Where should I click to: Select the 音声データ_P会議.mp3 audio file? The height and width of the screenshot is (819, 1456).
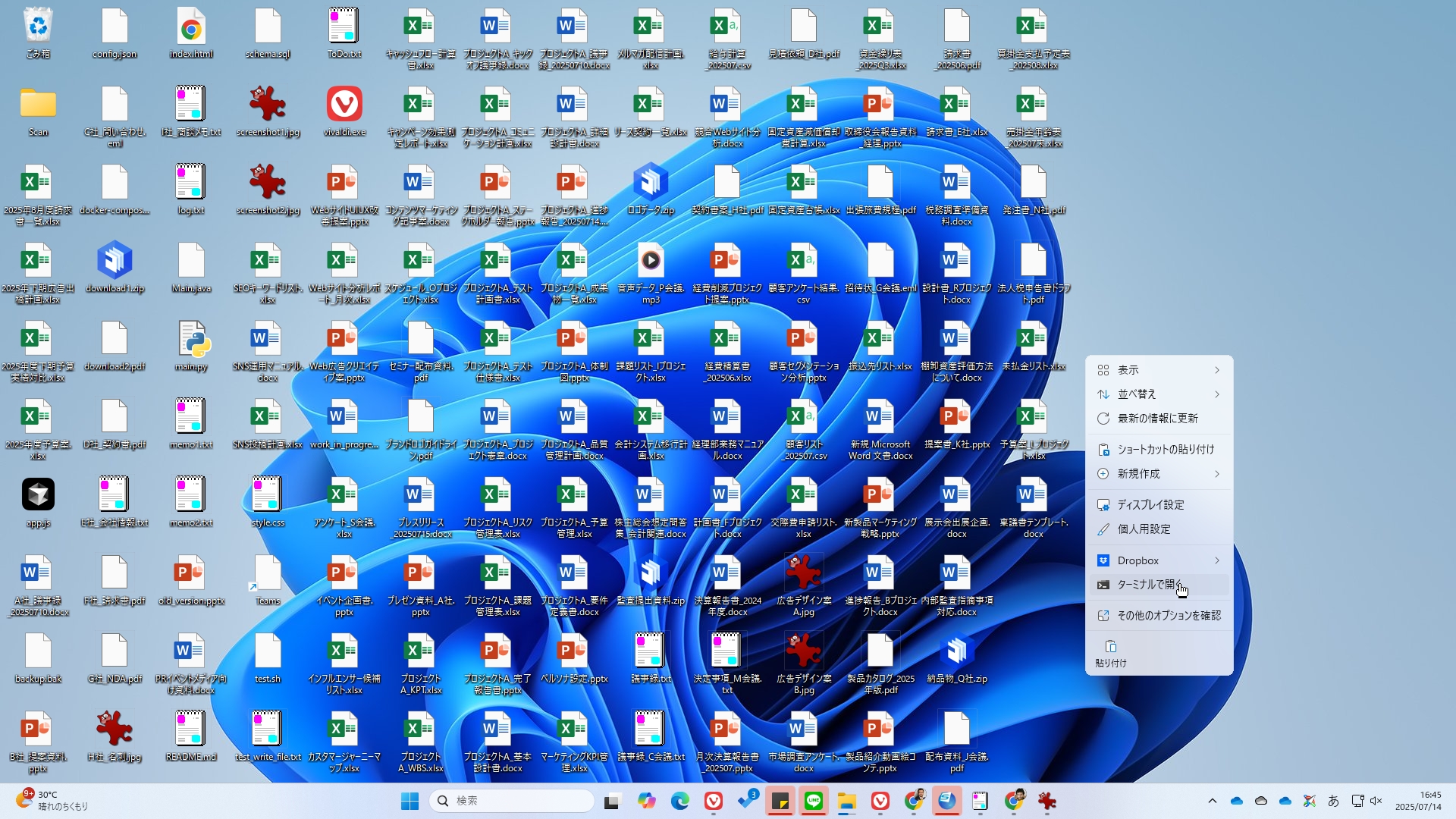tap(650, 262)
